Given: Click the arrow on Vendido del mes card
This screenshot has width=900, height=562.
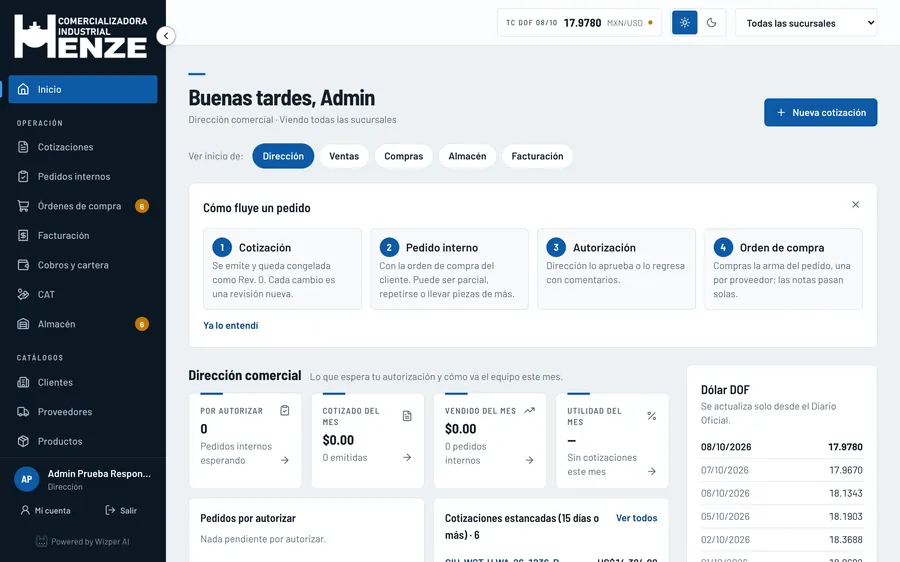Looking at the screenshot, I should click(529, 460).
